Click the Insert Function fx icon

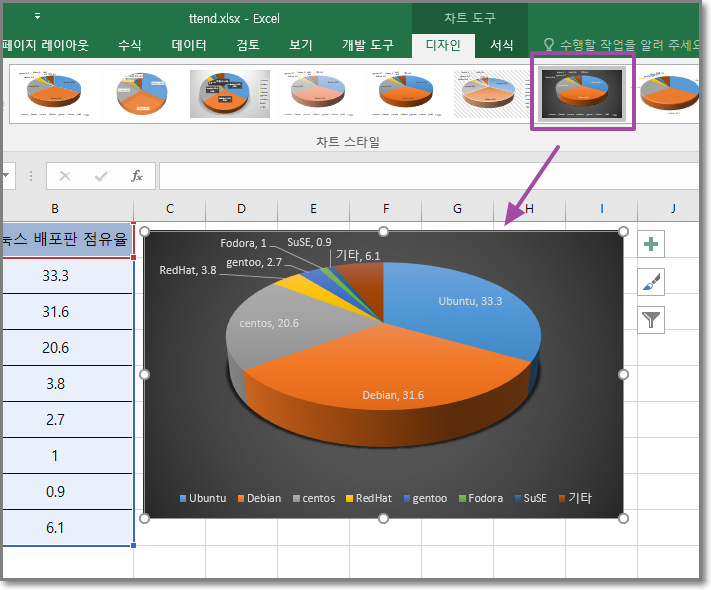pos(136,176)
